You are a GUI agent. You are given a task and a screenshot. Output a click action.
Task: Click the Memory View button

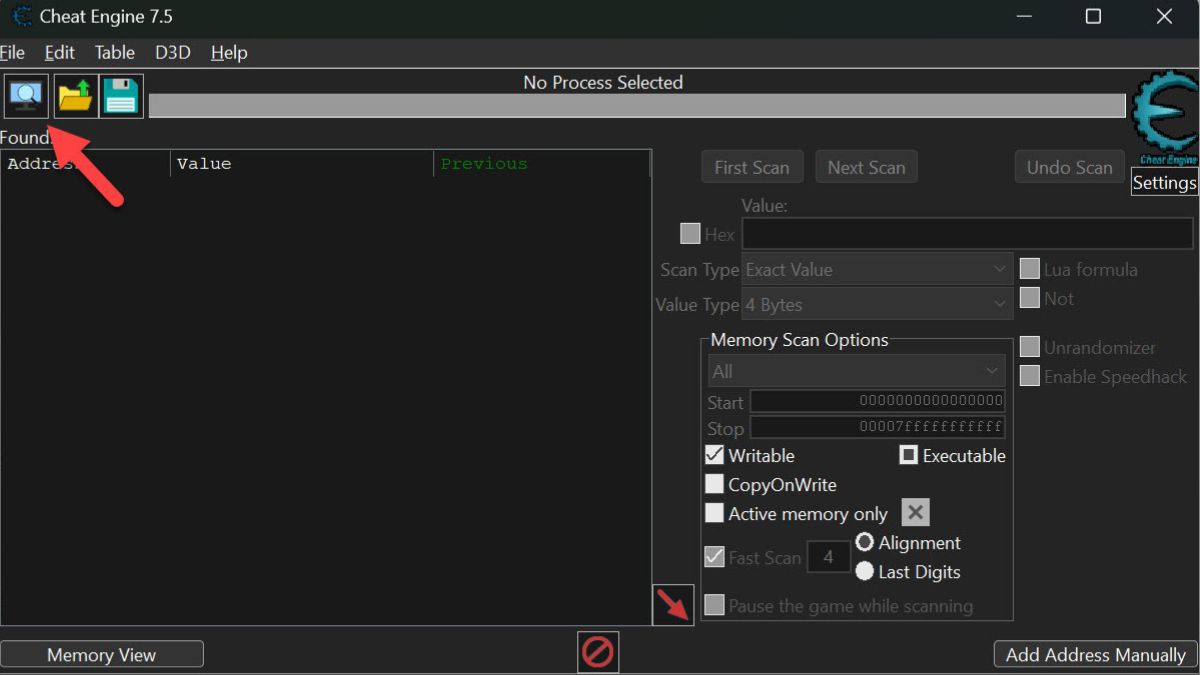coord(102,655)
